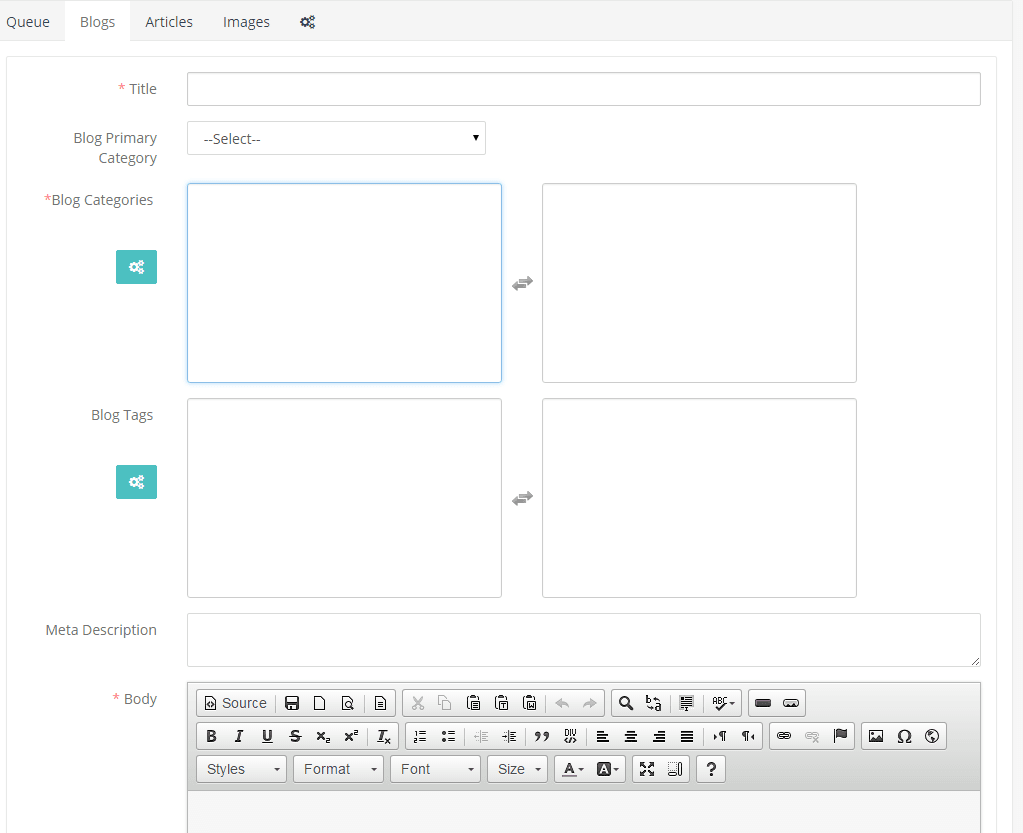Apply italic formatting in the editor
The height and width of the screenshot is (833, 1023).
pyautogui.click(x=239, y=736)
